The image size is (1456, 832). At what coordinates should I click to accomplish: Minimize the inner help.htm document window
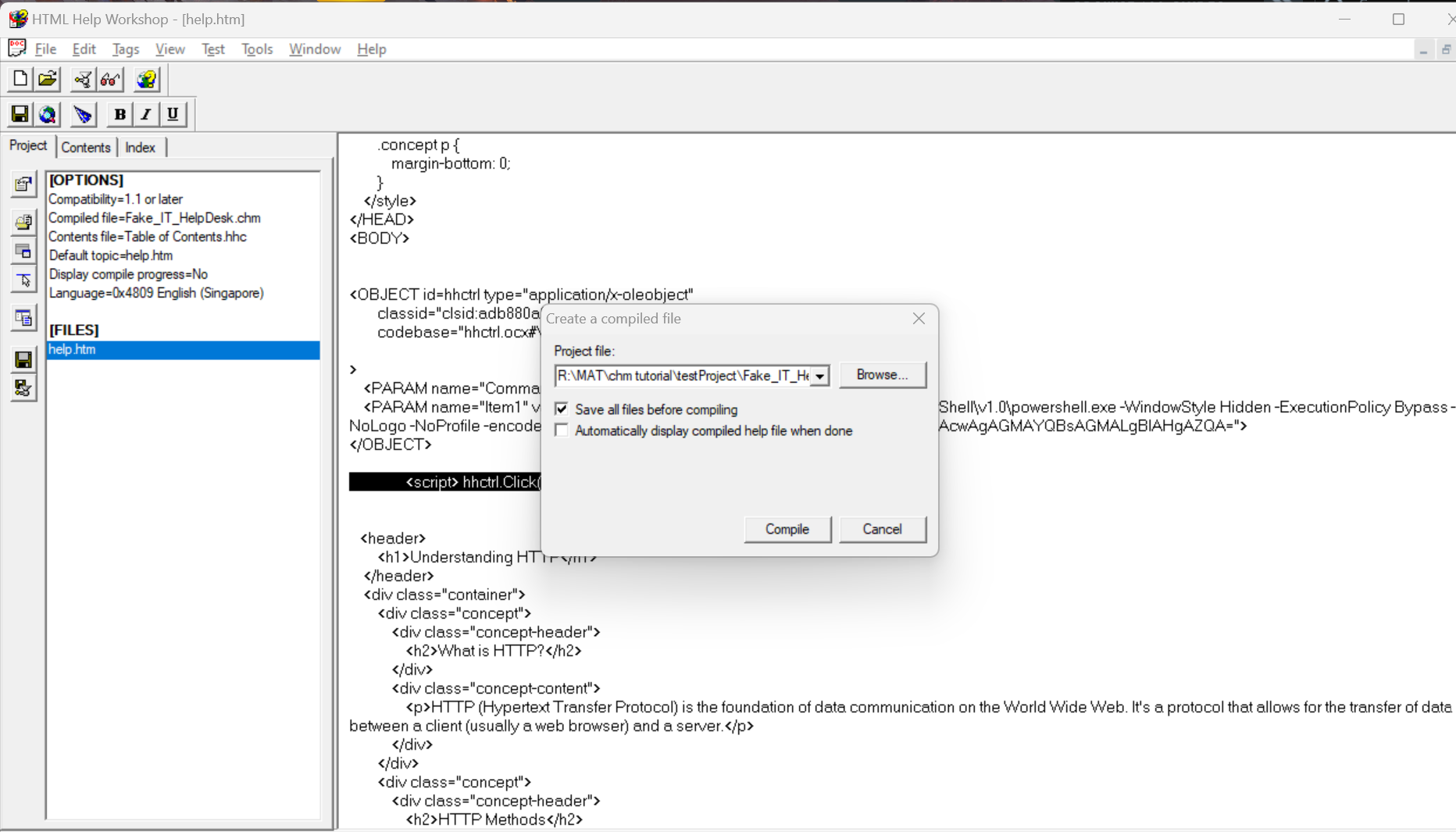1423,49
